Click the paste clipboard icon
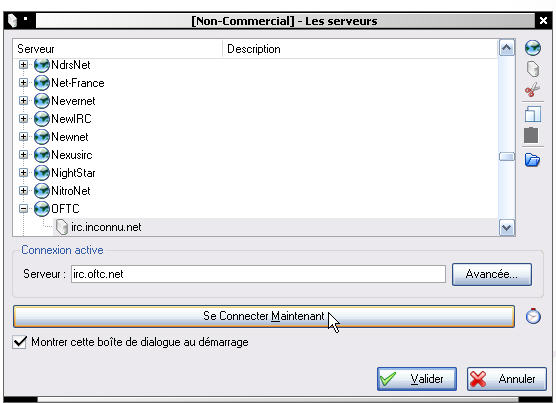The image size is (556, 403). pos(531,135)
